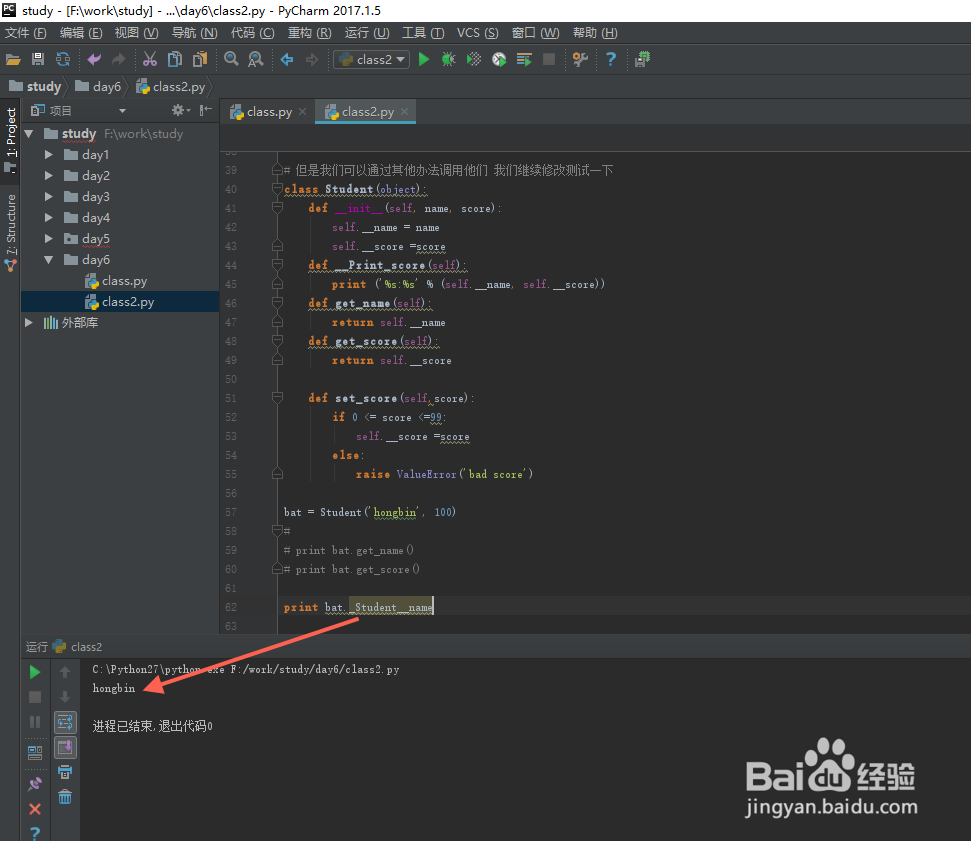Click the Copy toolbar icon
The image size is (971, 841).
(x=175, y=59)
